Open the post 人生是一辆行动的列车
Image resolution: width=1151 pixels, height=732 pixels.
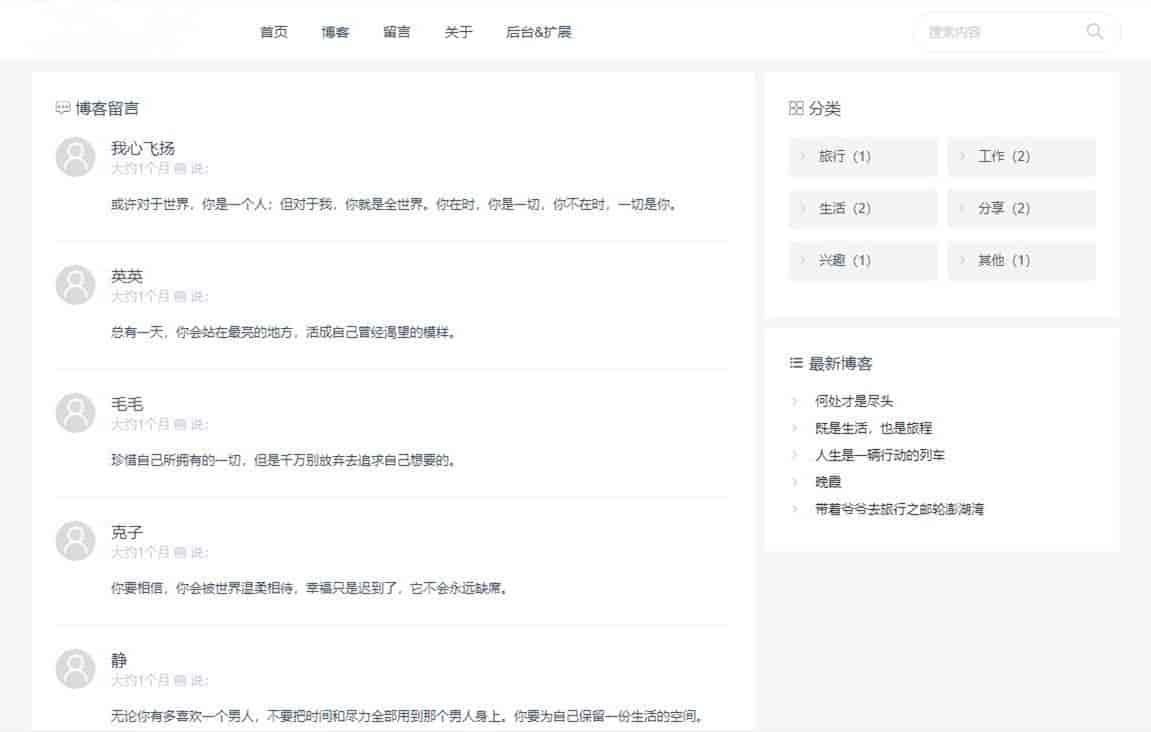pos(880,455)
